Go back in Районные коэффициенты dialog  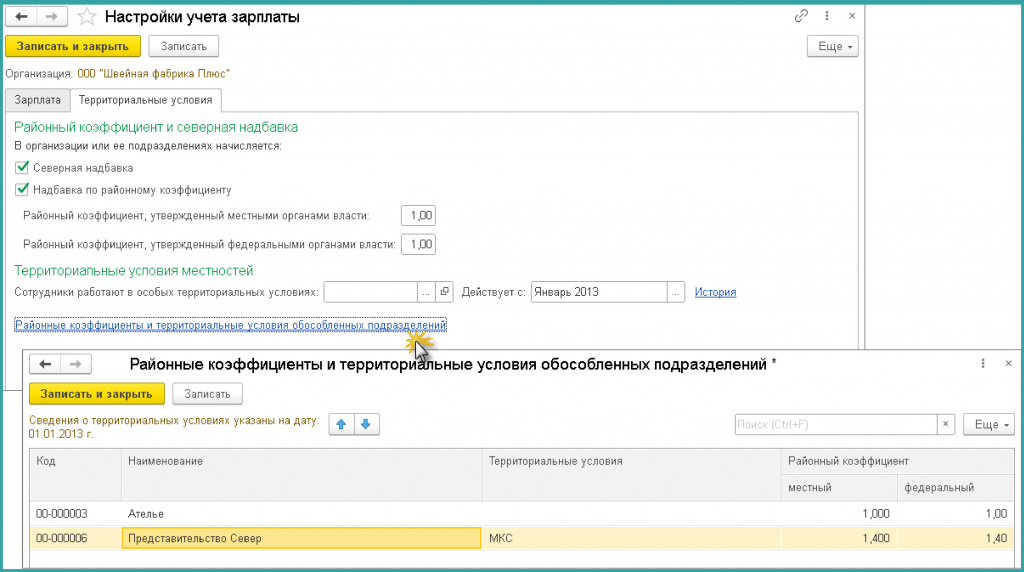(x=45, y=364)
